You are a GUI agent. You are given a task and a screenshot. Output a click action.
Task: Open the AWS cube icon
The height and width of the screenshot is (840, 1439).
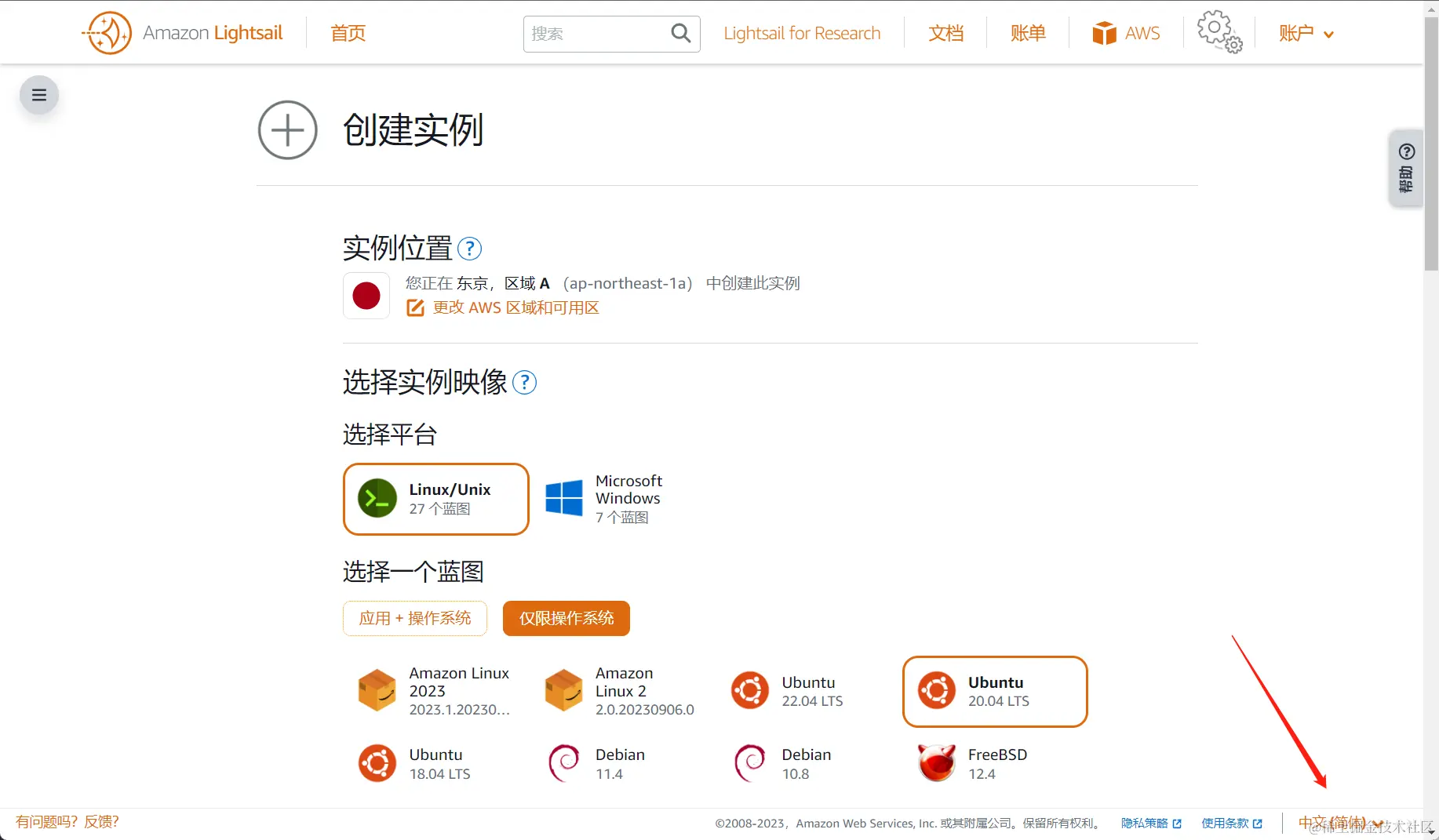(1104, 33)
